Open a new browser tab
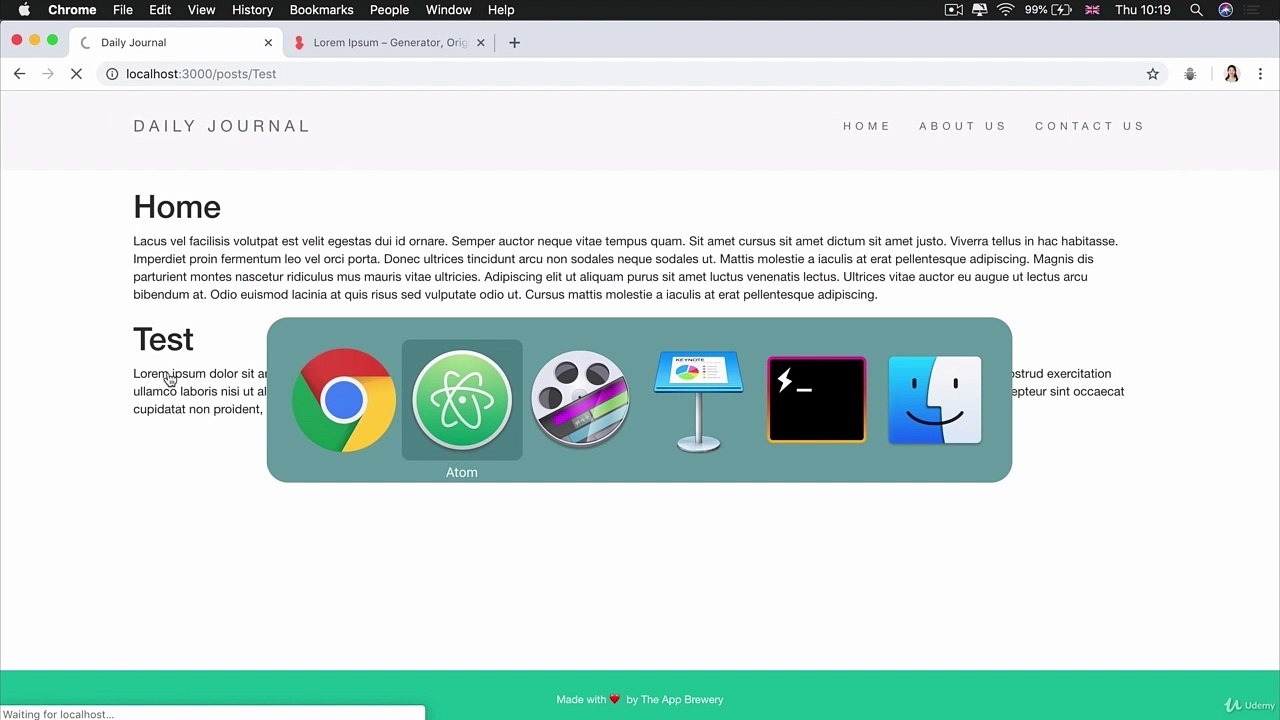This screenshot has height=720, width=1280. (514, 43)
